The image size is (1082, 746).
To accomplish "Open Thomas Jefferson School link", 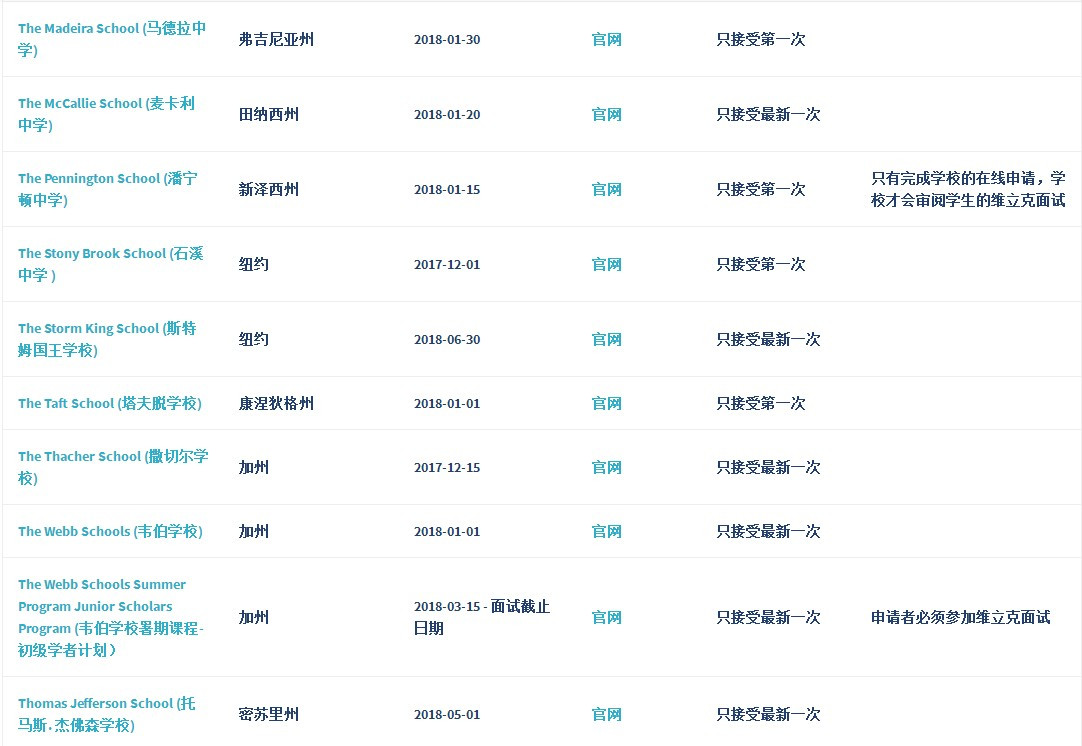I will point(107,714).
